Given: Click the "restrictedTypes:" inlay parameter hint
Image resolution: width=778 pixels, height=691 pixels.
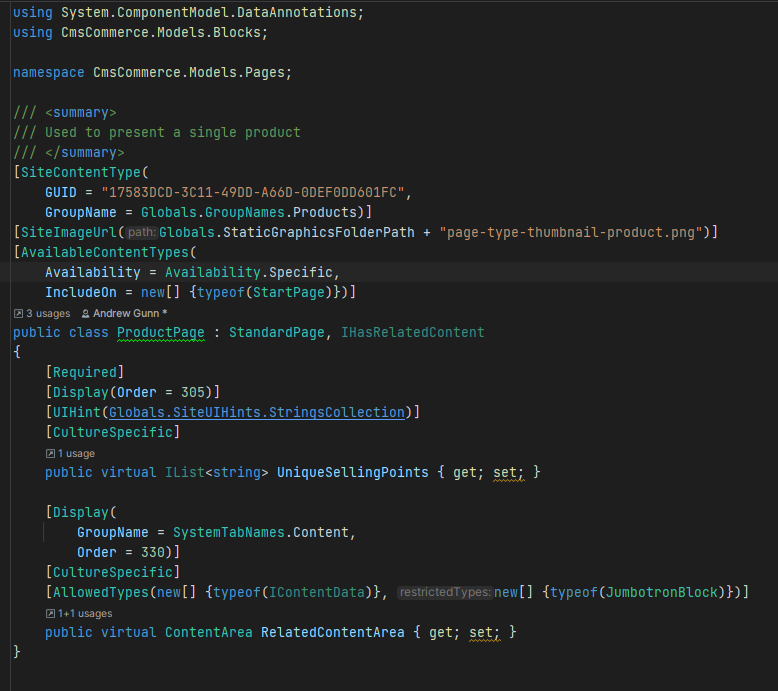Looking at the screenshot, I should [x=444, y=592].
